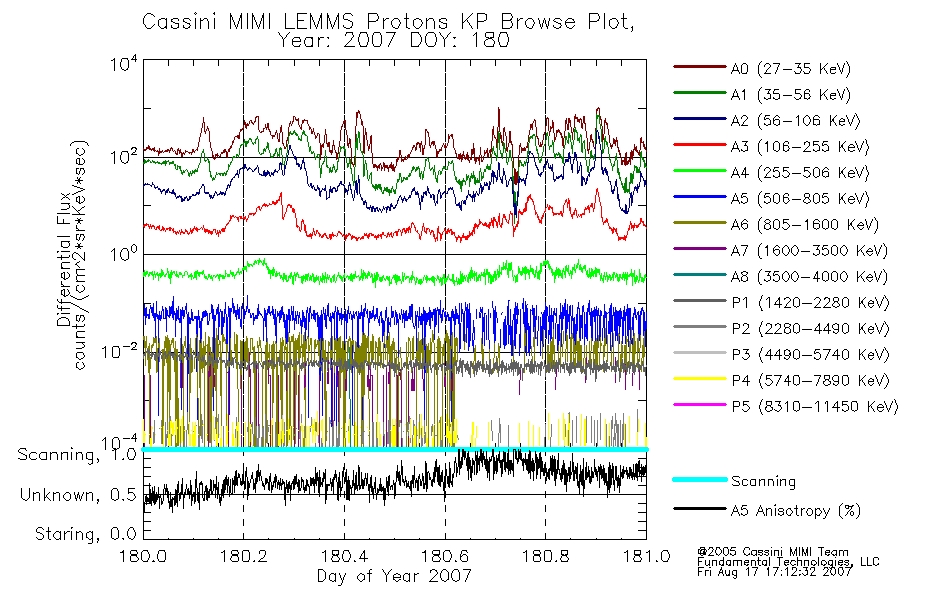Click the bright green A4 legend line
950x600 pixels.
tap(700, 171)
